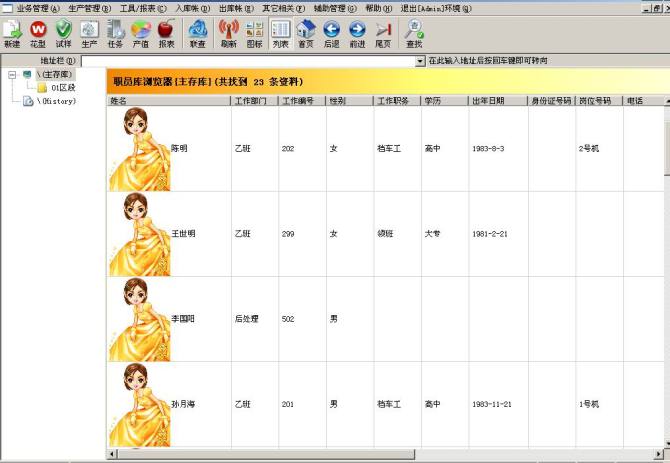Open the 生产 production icon
670x463 pixels.
(89, 33)
